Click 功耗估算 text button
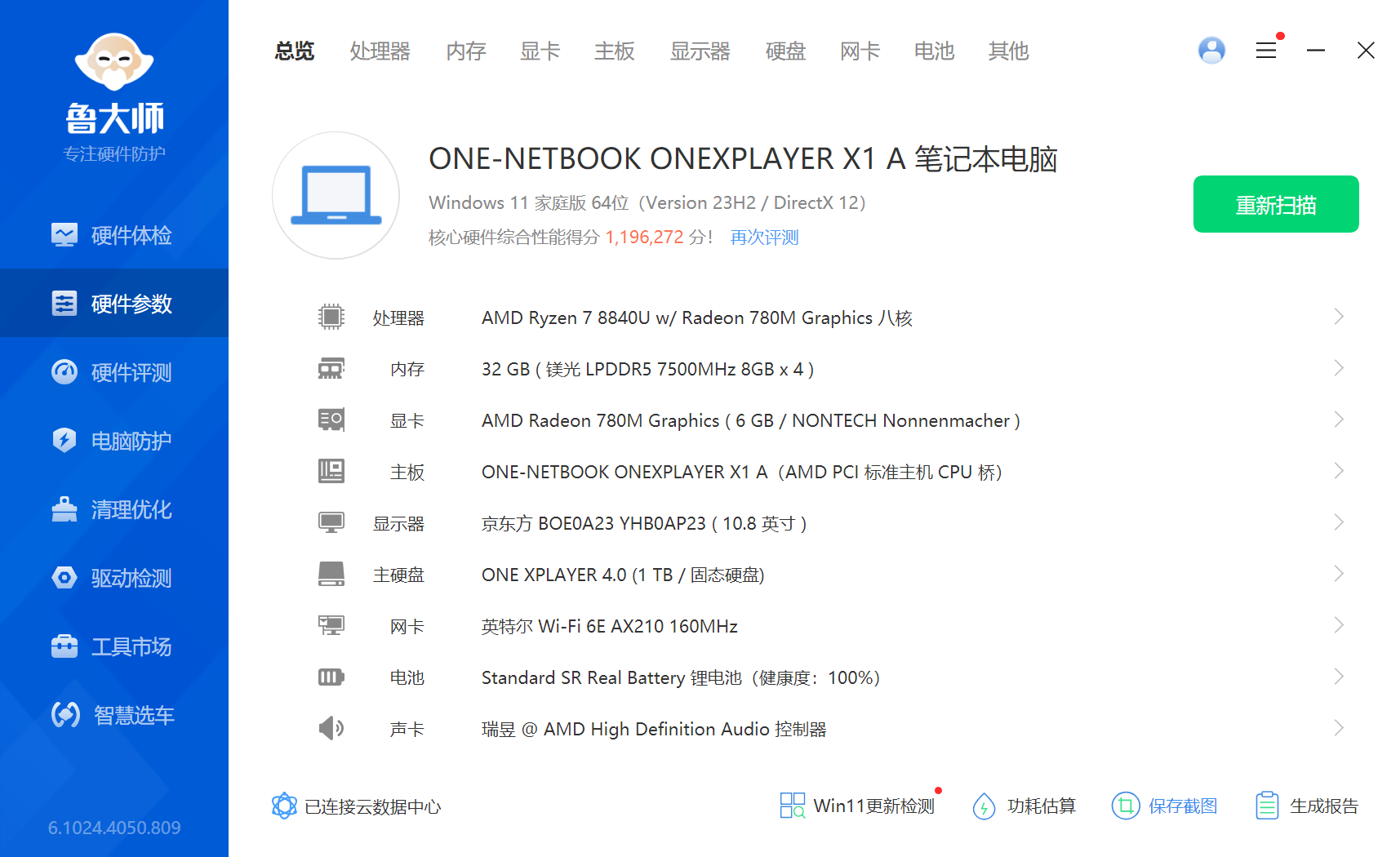The image size is (1400, 857). point(1042,806)
